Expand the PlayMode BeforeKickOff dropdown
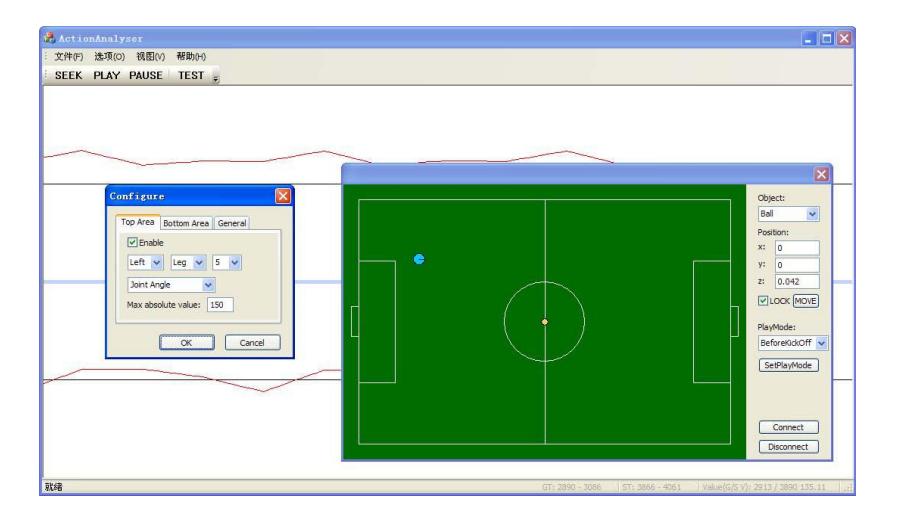Viewport: 899px width, 517px height. click(821, 343)
